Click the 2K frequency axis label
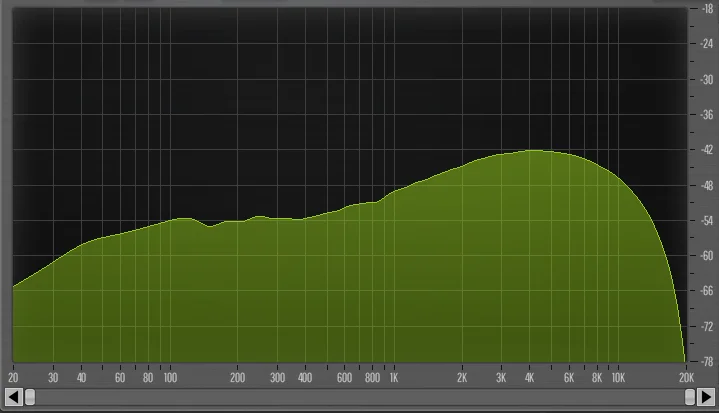Image resolution: width=719 pixels, height=413 pixels. click(462, 379)
